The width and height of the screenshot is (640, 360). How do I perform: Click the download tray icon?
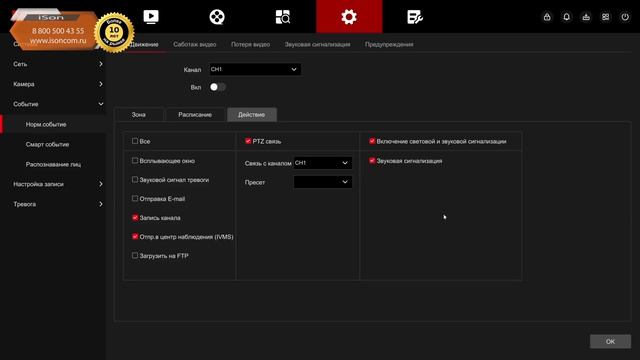[586, 17]
